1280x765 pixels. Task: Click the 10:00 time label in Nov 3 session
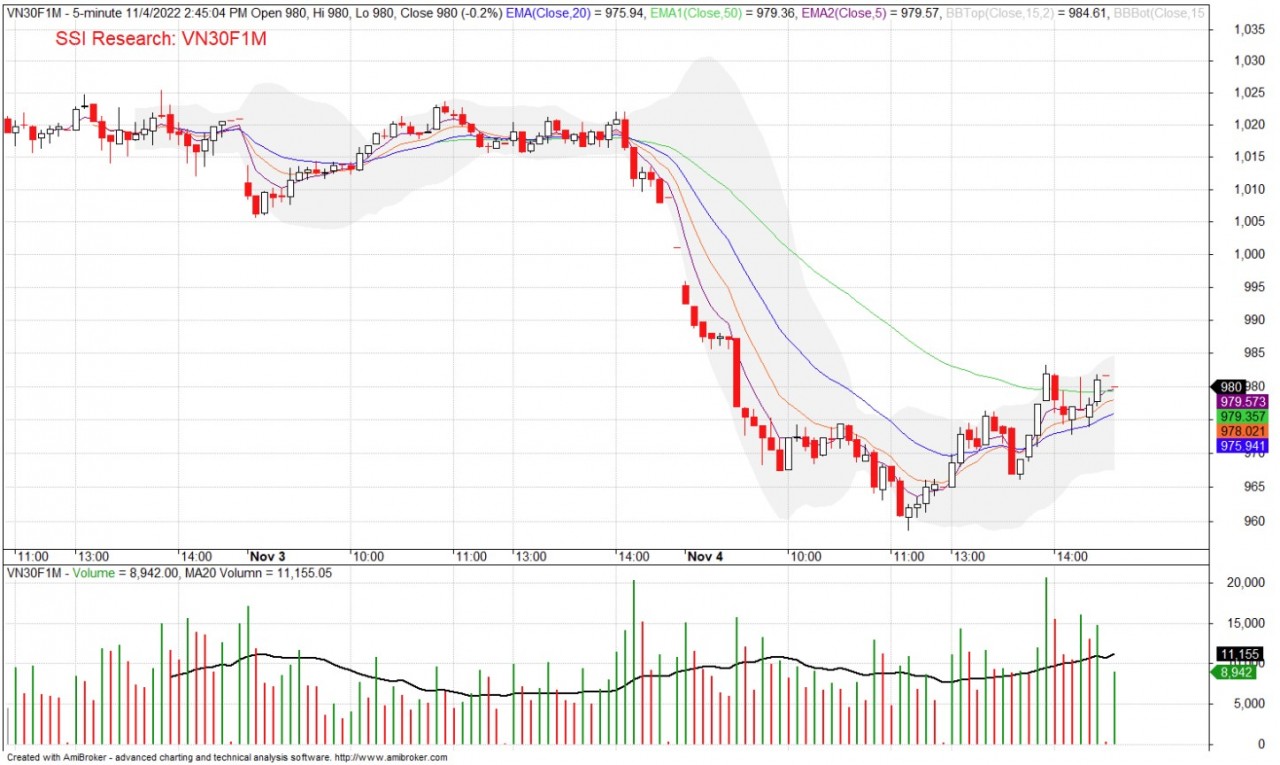click(x=369, y=556)
